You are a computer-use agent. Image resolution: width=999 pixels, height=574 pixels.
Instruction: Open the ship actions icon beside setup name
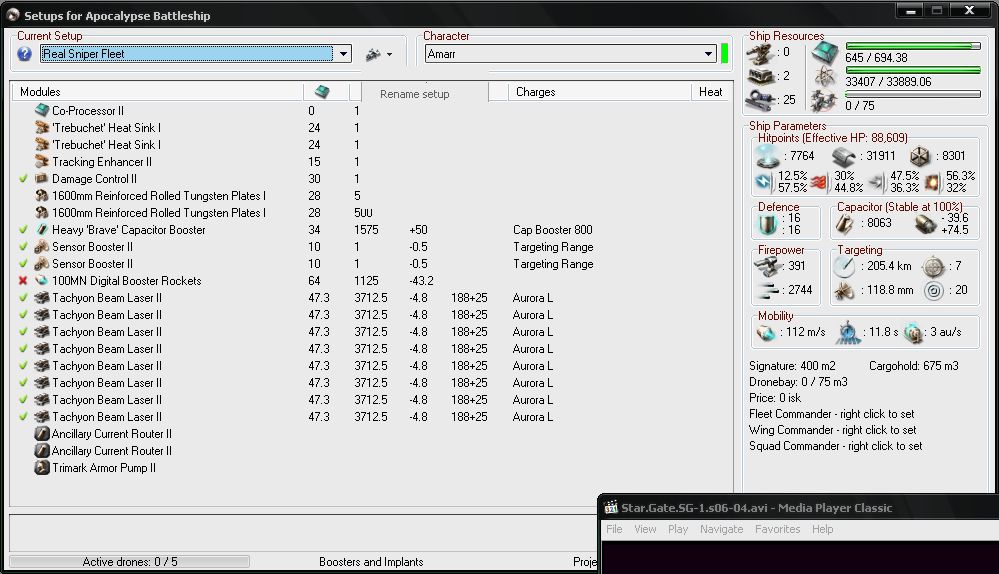point(373,55)
